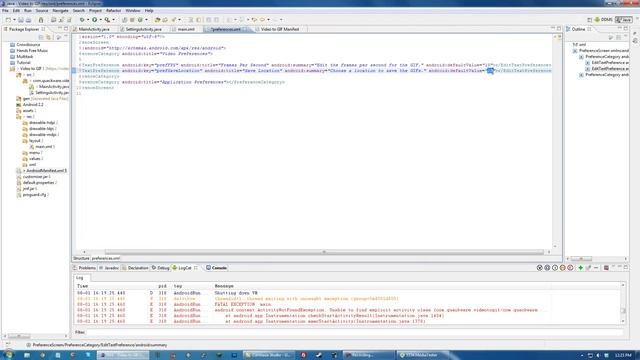This screenshot has width=640, height=360.
Task: Click the Save toolbar icon
Action: point(21,20)
